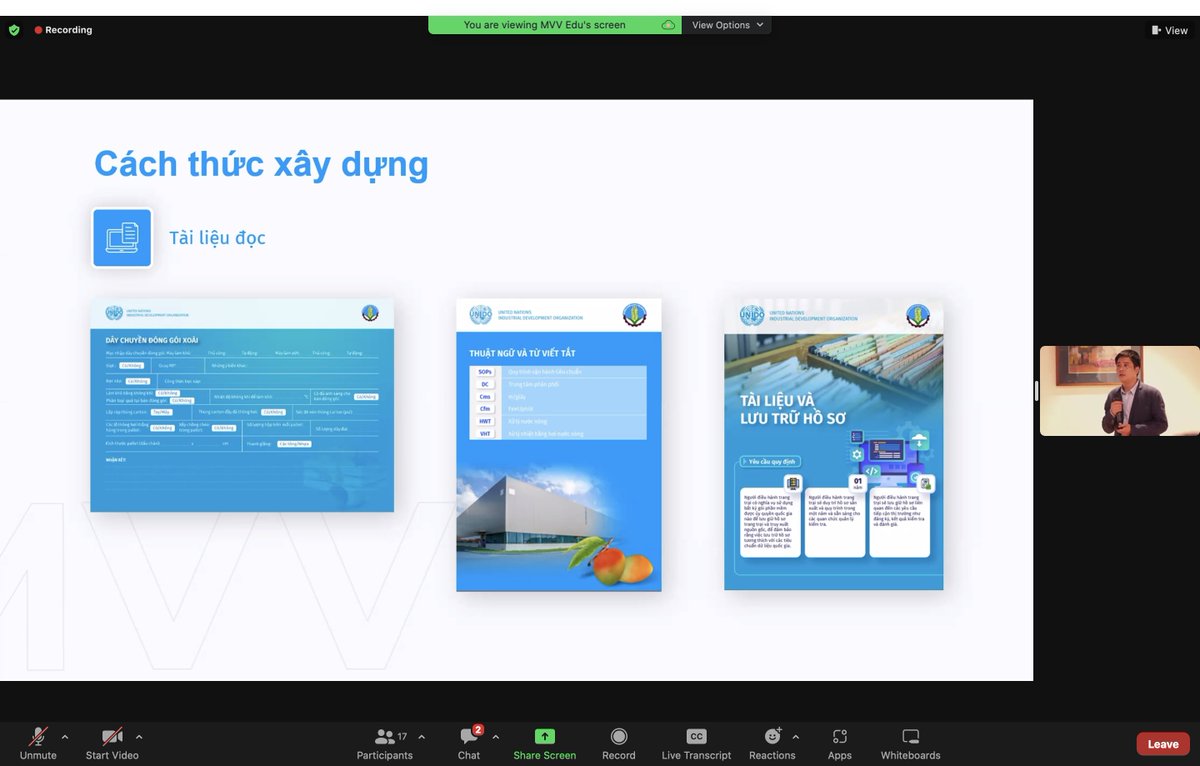This screenshot has width=1200, height=766.
Task: Start recording with the Record button
Action: click(619, 744)
